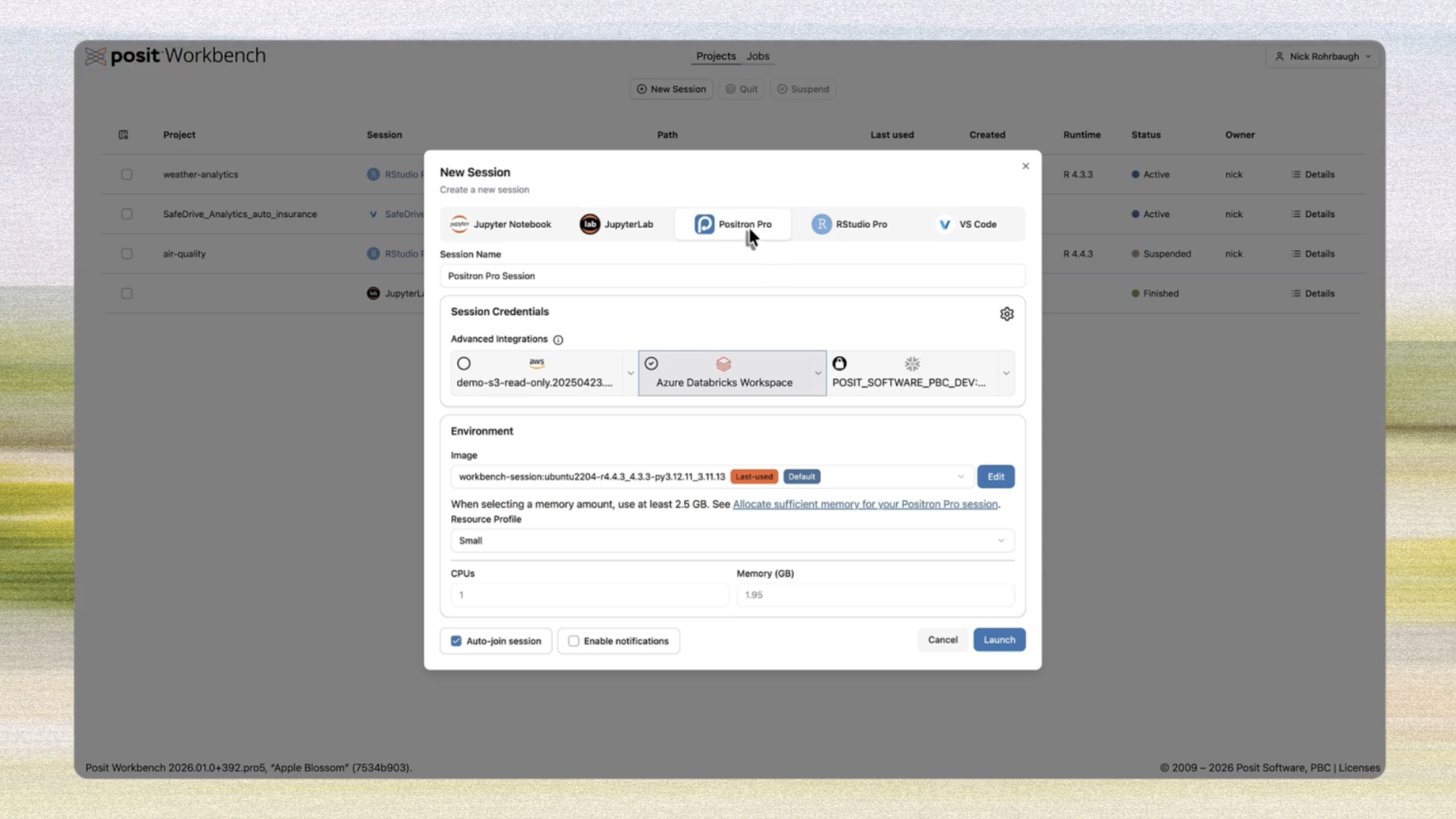
Task: Click the table column settings icon
Action: coord(123,134)
